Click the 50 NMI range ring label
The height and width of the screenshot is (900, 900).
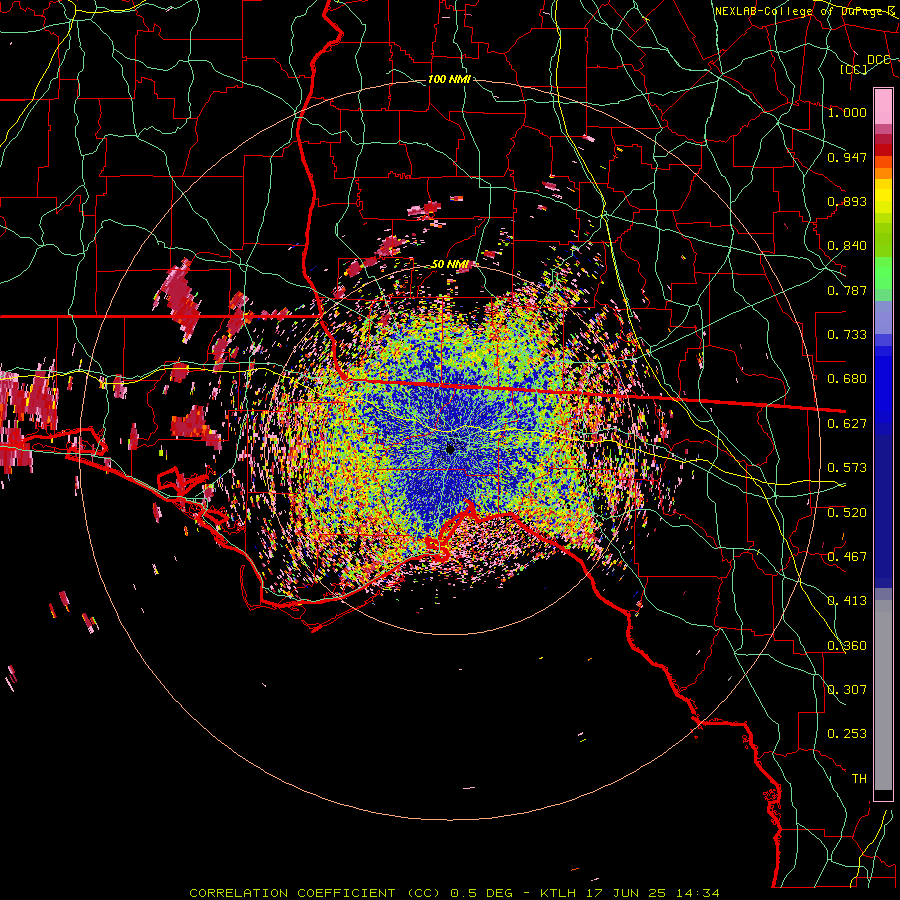450,265
